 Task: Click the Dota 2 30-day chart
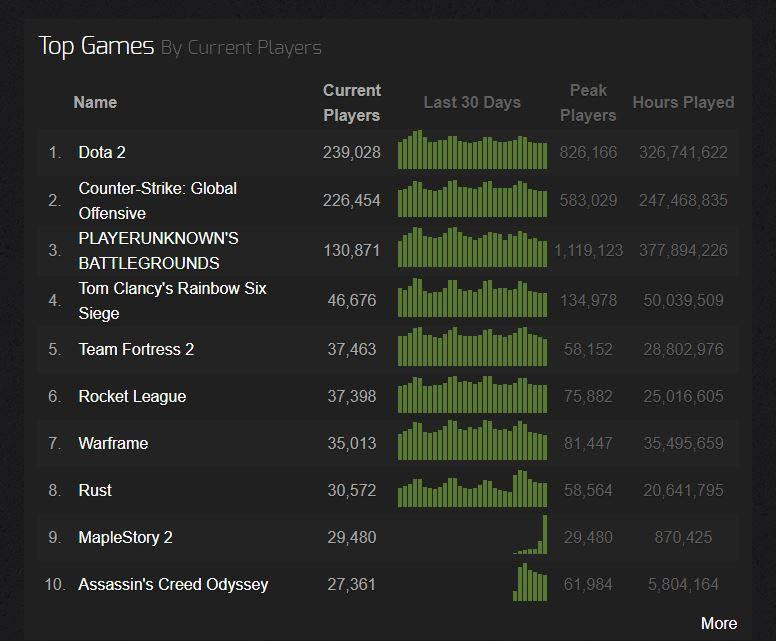[x=472, y=149]
